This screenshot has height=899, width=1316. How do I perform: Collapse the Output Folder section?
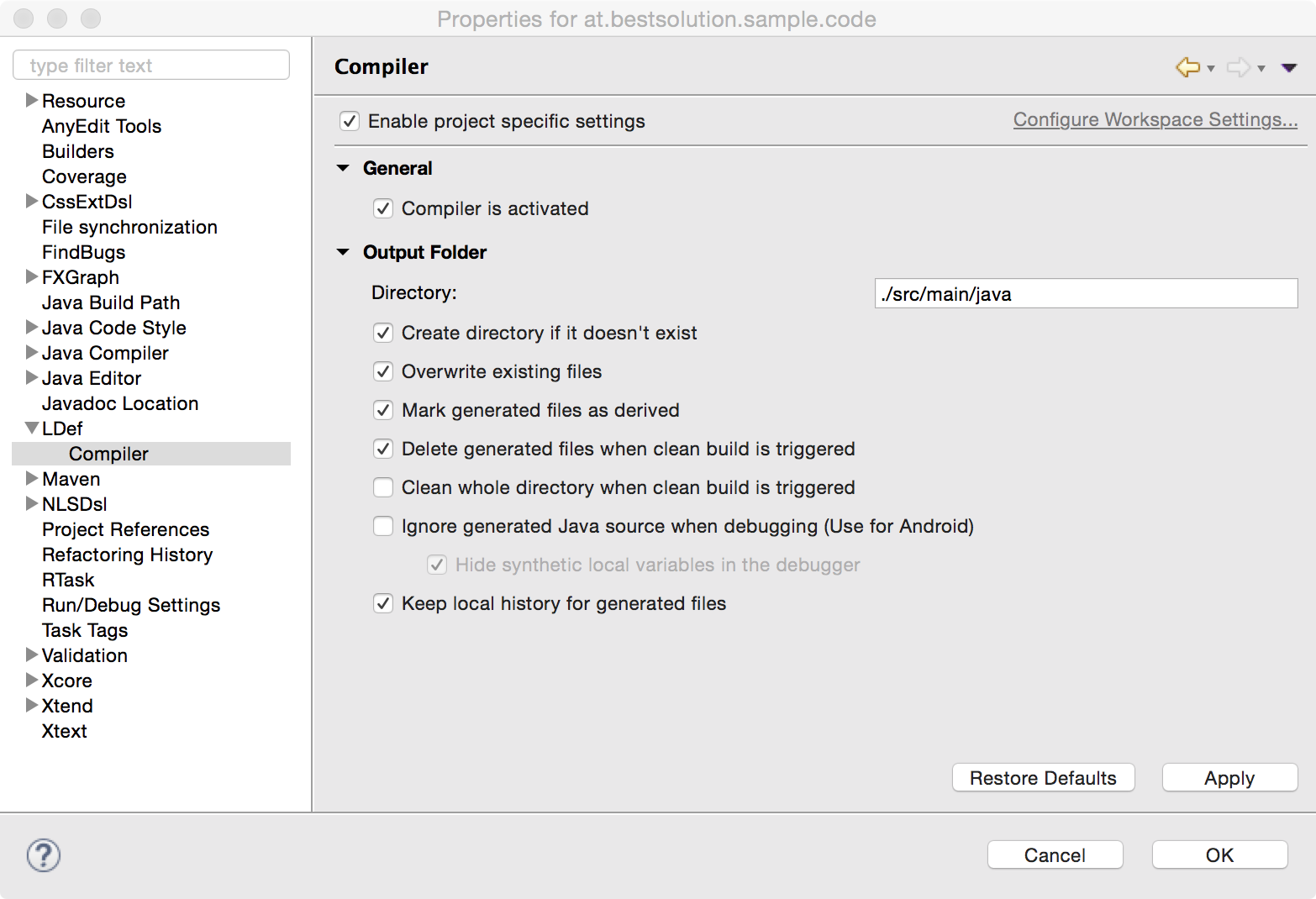tap(343, 252)
